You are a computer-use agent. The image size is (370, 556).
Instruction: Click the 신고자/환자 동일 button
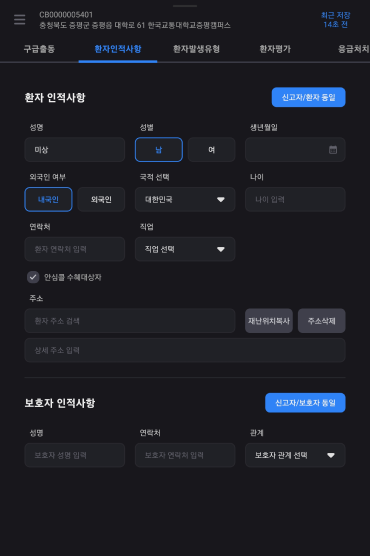(x=309, y=97)
